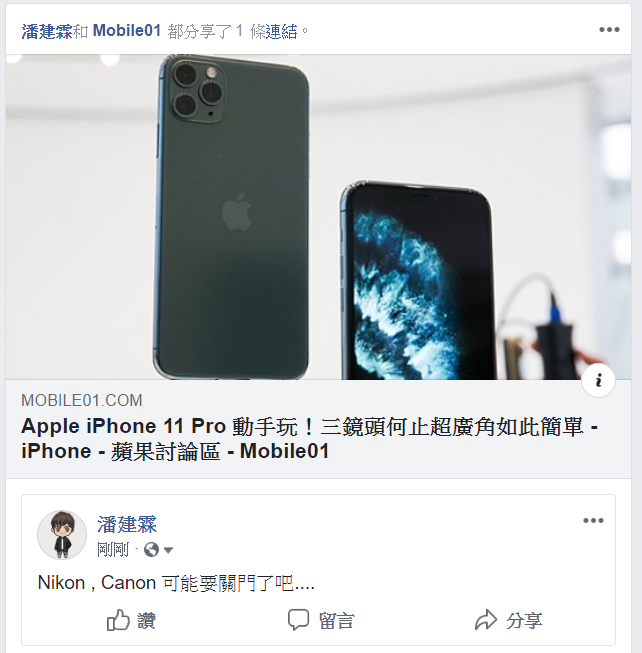Open 潘建霖 name above the post text

pos(127,524)
